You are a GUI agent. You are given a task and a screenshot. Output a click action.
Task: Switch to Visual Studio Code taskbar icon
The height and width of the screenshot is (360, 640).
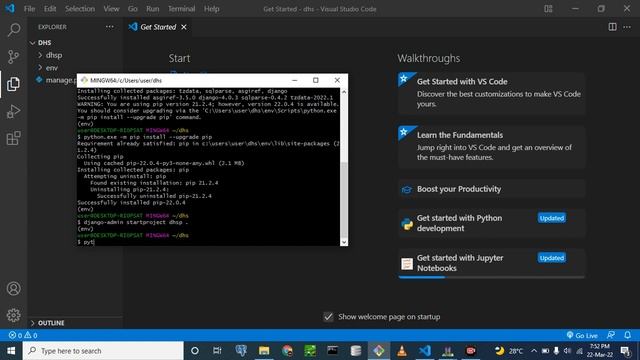tap(425, 351)
